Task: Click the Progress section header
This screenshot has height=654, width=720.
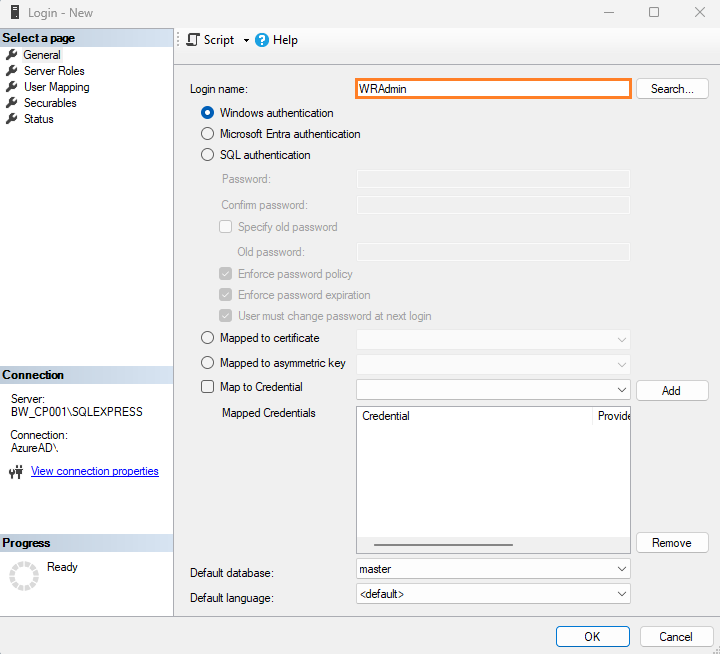Action: click(86, 543)
